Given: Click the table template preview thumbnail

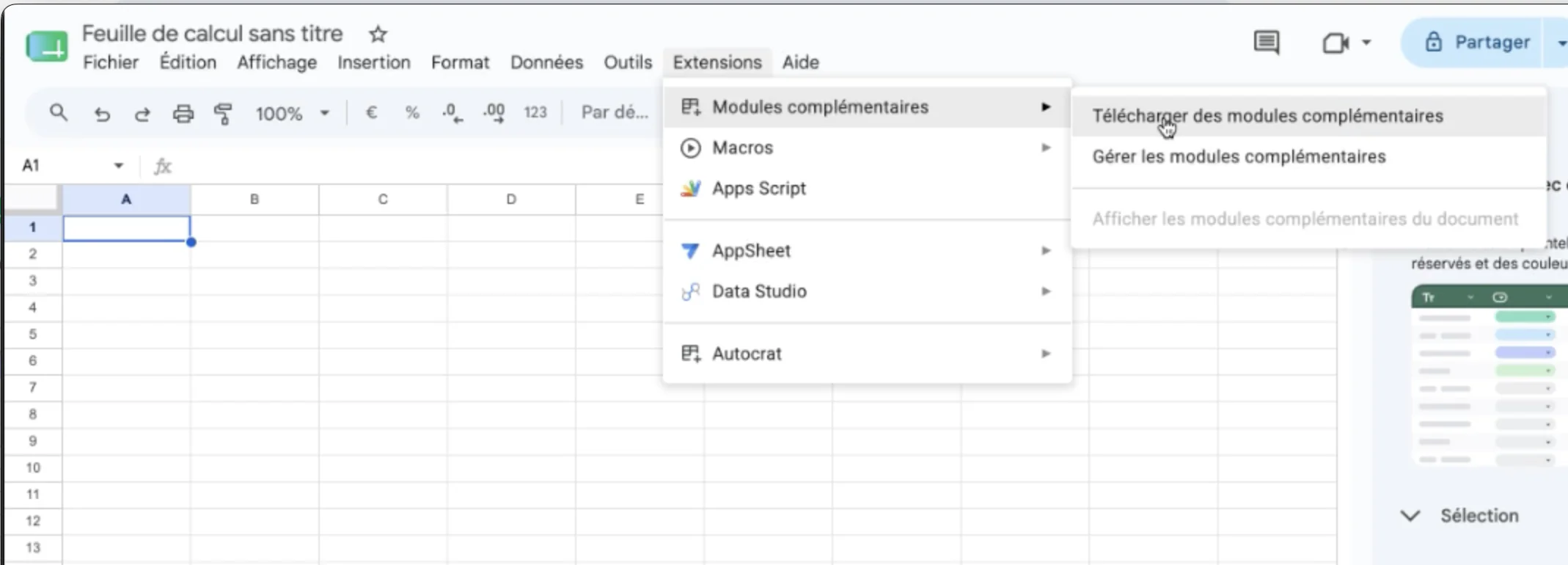Looking at the screenshot, I should point(1489,376).
